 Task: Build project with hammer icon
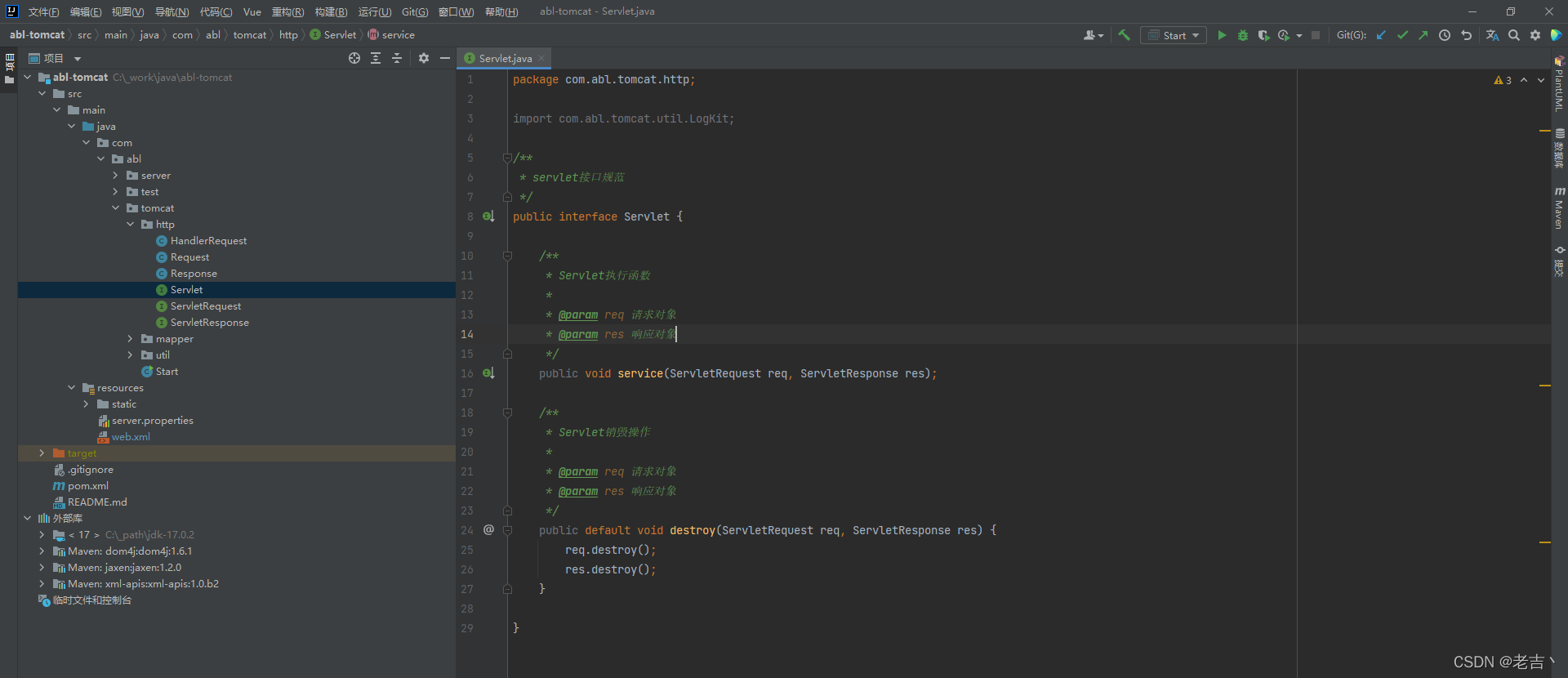click(x=1125, y=35)
